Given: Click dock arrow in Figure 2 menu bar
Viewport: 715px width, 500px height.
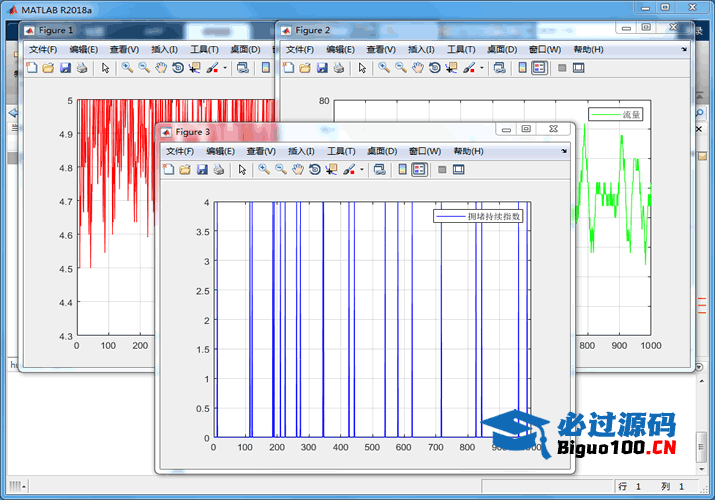Looking at the screenshot, I should click(x=684, y=49).
